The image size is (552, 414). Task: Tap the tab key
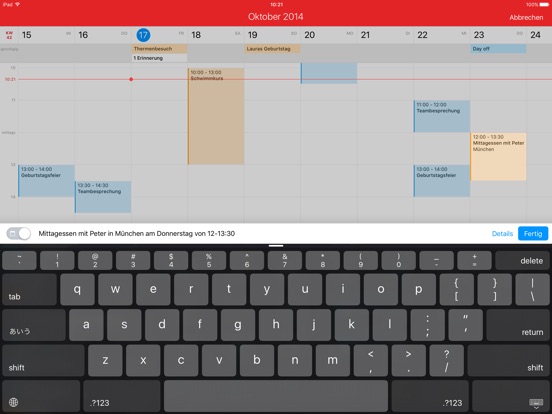[x=29, y=289]
